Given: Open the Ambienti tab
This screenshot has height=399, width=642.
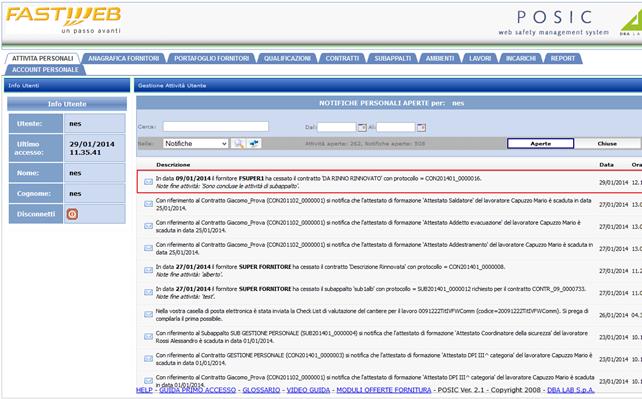Looking at the screenshot, I should tap(440, 59).
